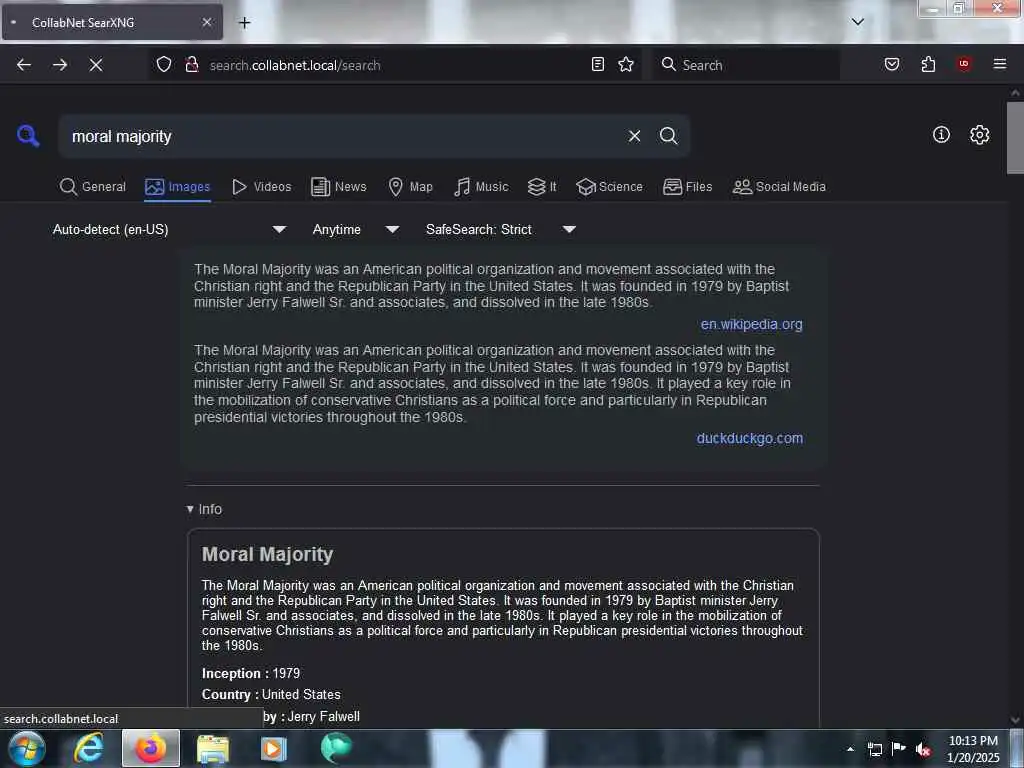The height and width of the screenshot is (768, 1024).
Task: Go forward one page
Action: 60,65
